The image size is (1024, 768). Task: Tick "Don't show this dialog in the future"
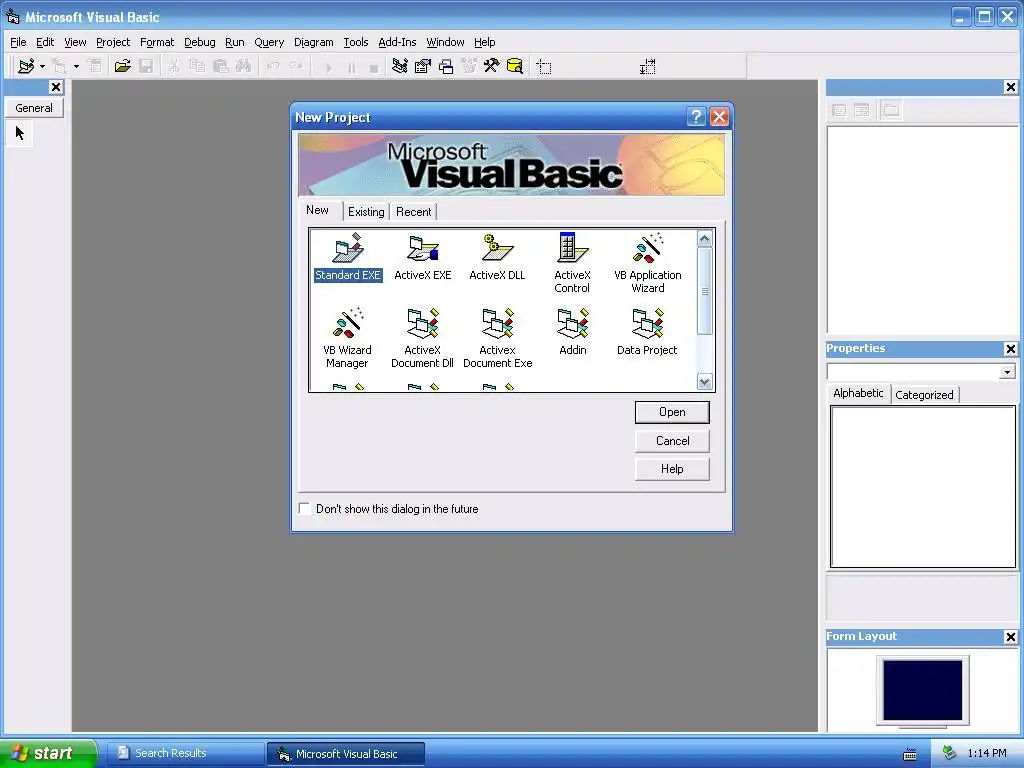coord(304,508)
